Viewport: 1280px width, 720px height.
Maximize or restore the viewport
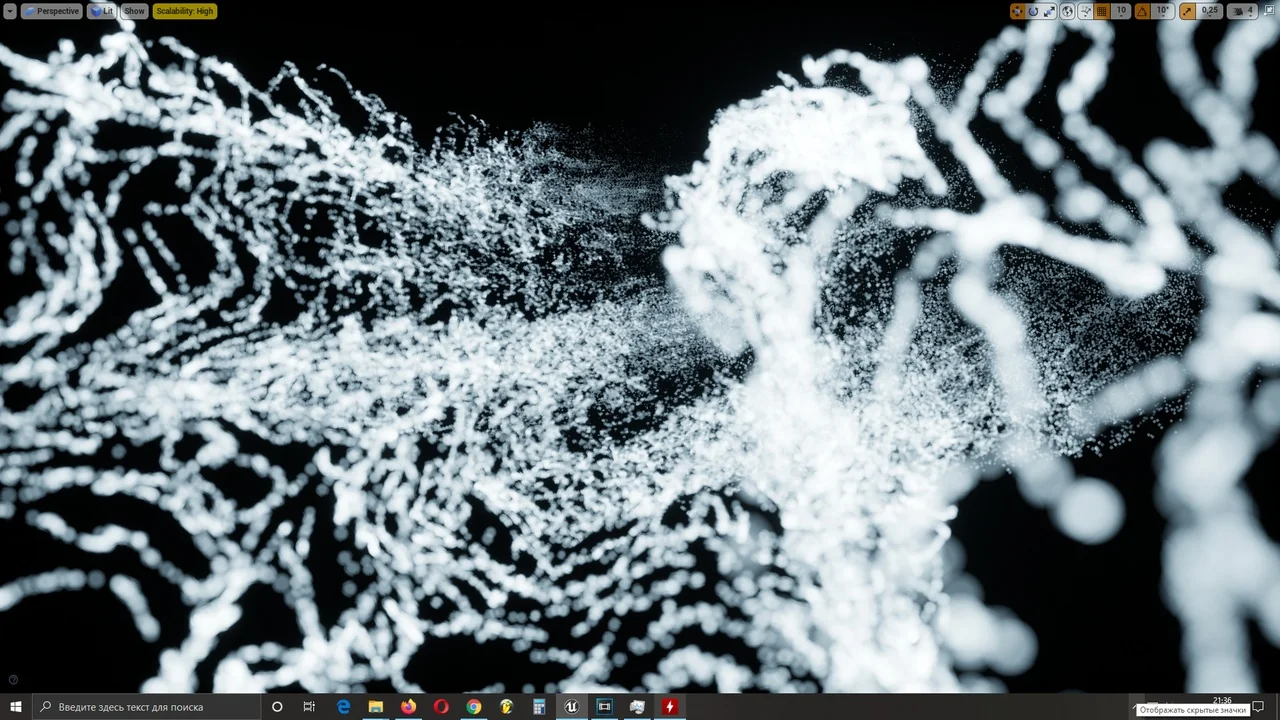point(1272,11)
